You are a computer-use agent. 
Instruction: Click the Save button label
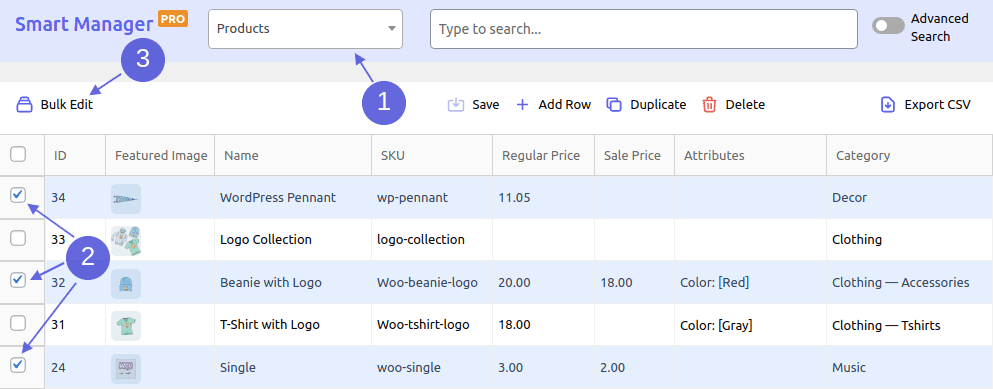pyautogui.click(x=486, y=105)
